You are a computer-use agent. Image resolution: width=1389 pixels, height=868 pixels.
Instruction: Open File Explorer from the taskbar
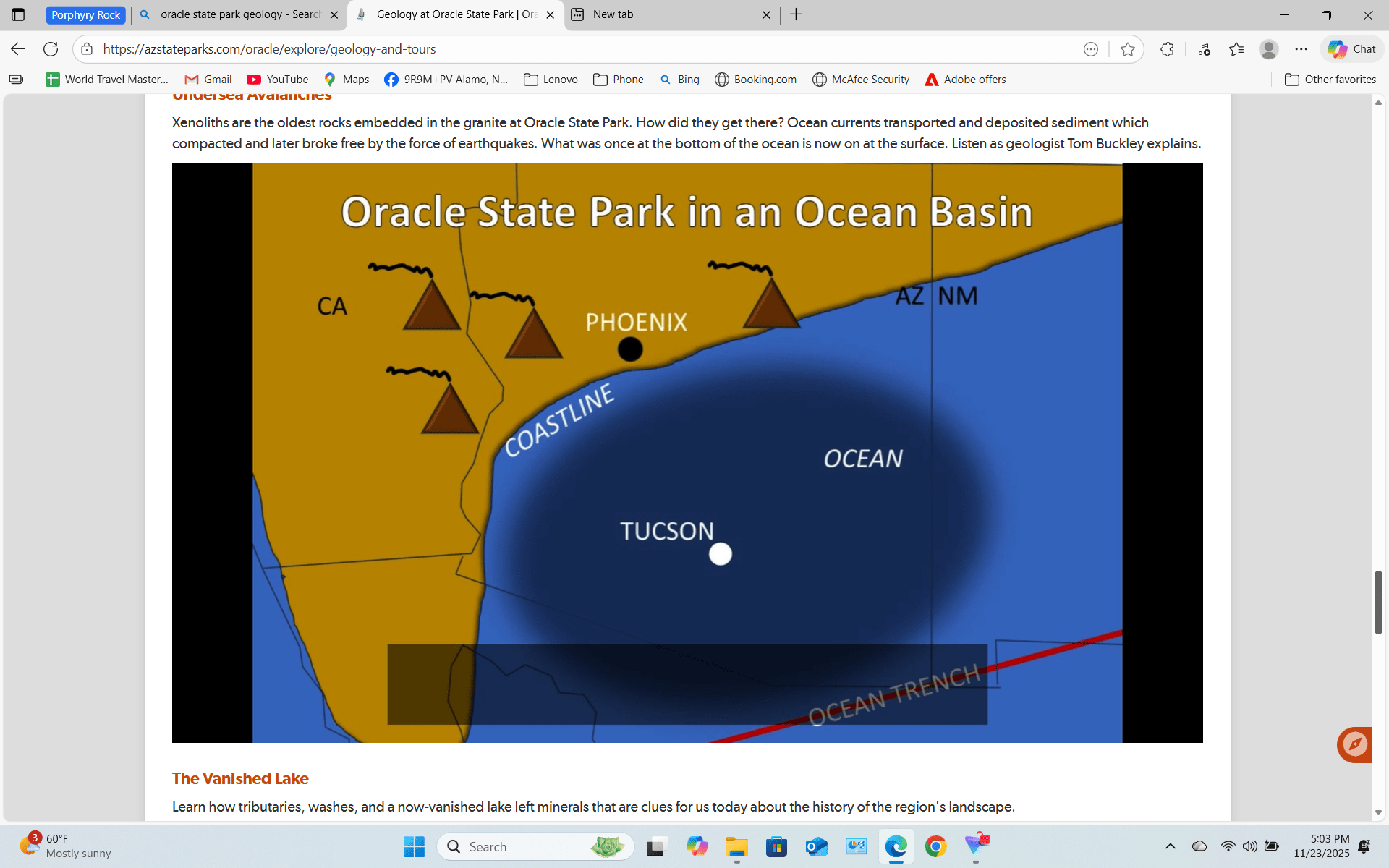point(736,846)
